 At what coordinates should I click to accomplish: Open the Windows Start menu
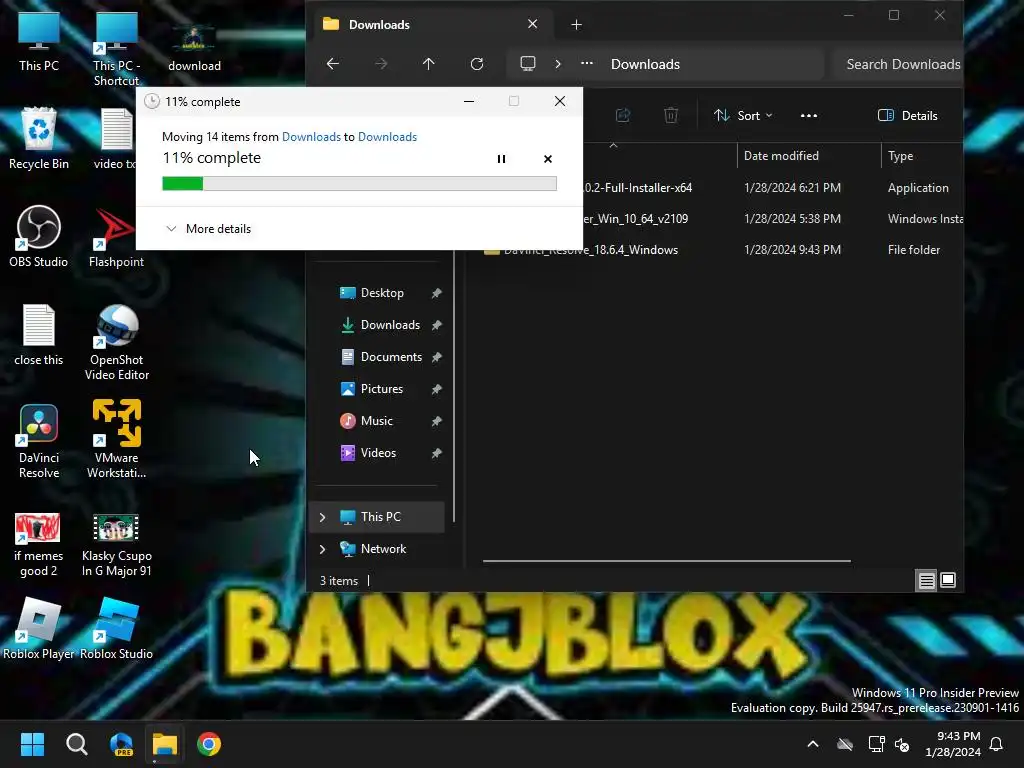[32, 744]
